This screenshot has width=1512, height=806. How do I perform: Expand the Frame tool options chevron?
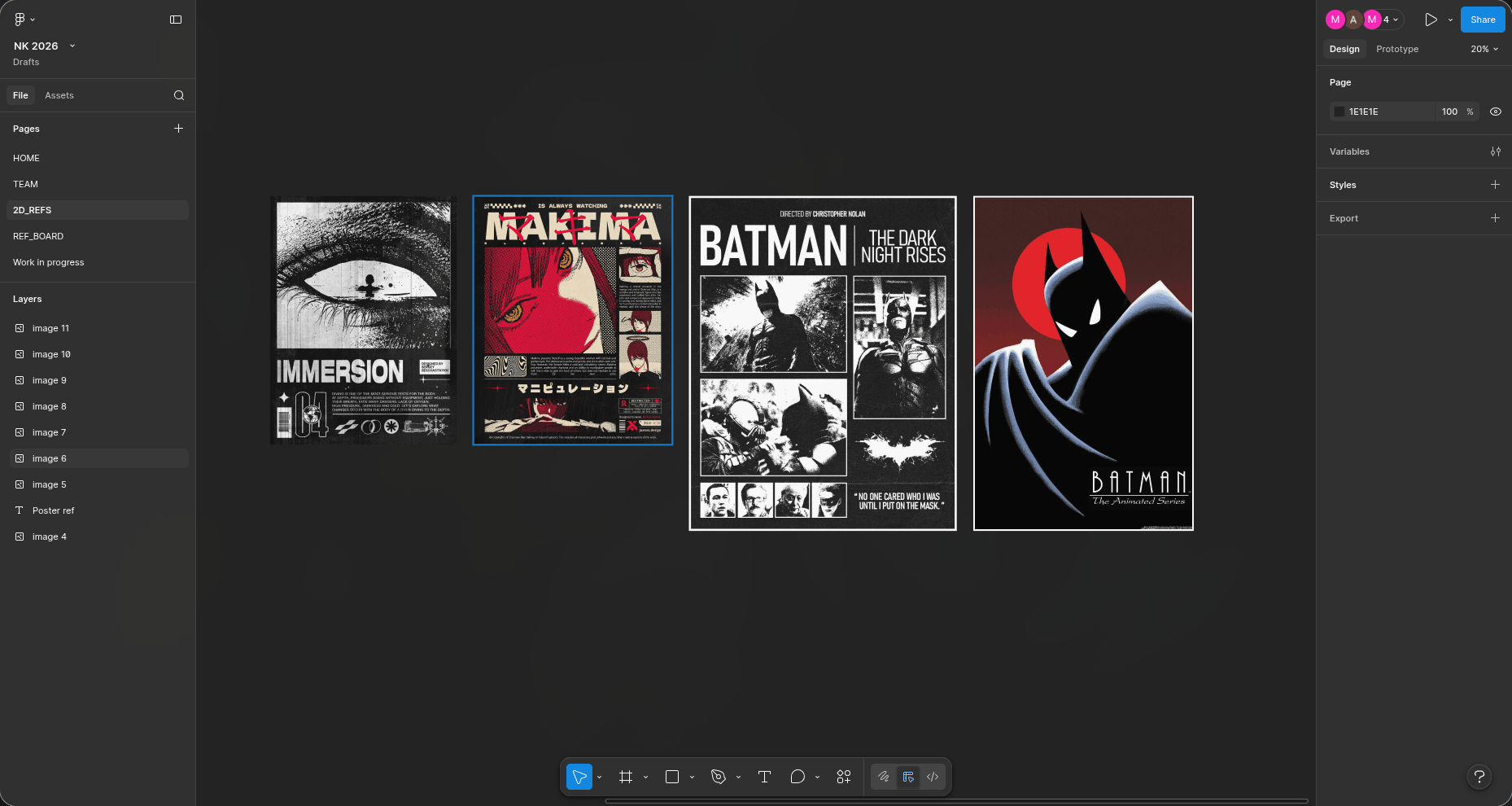646,777
